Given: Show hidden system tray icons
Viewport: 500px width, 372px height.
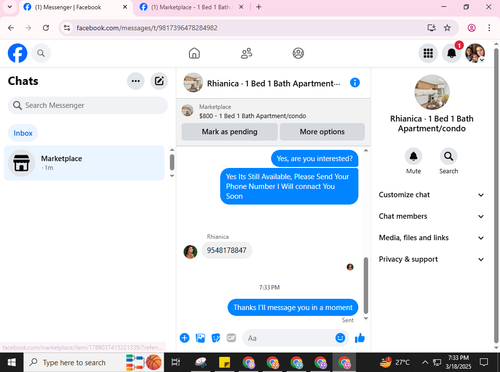Looking at the screenshot, I should tap(425, 362).
